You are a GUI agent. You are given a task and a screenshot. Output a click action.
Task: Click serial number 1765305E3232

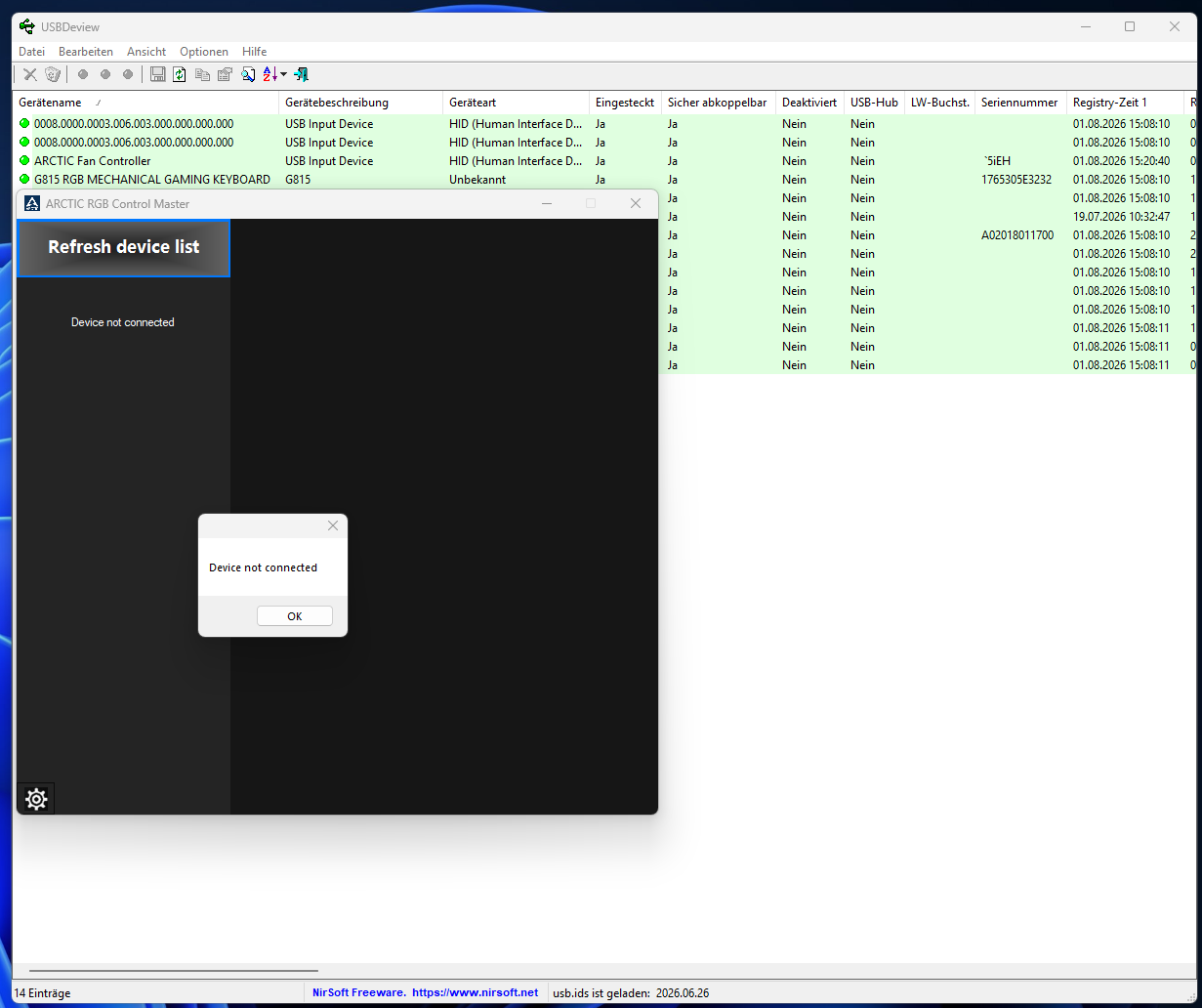point(1016,180)
